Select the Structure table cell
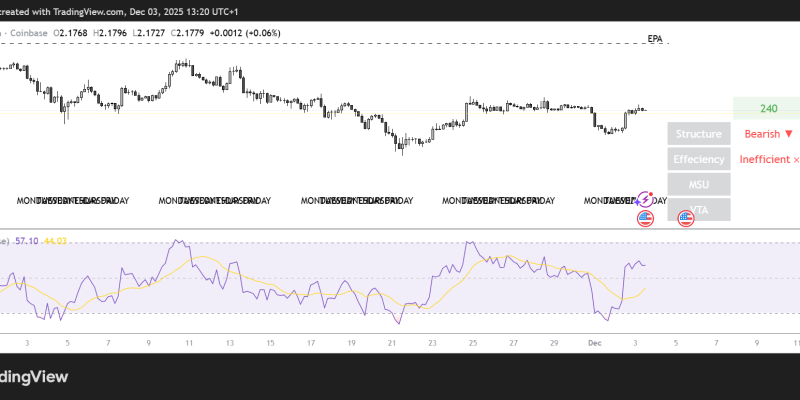Screen dimensions: 800x400 pyautogui.click(x=698, y=134)
